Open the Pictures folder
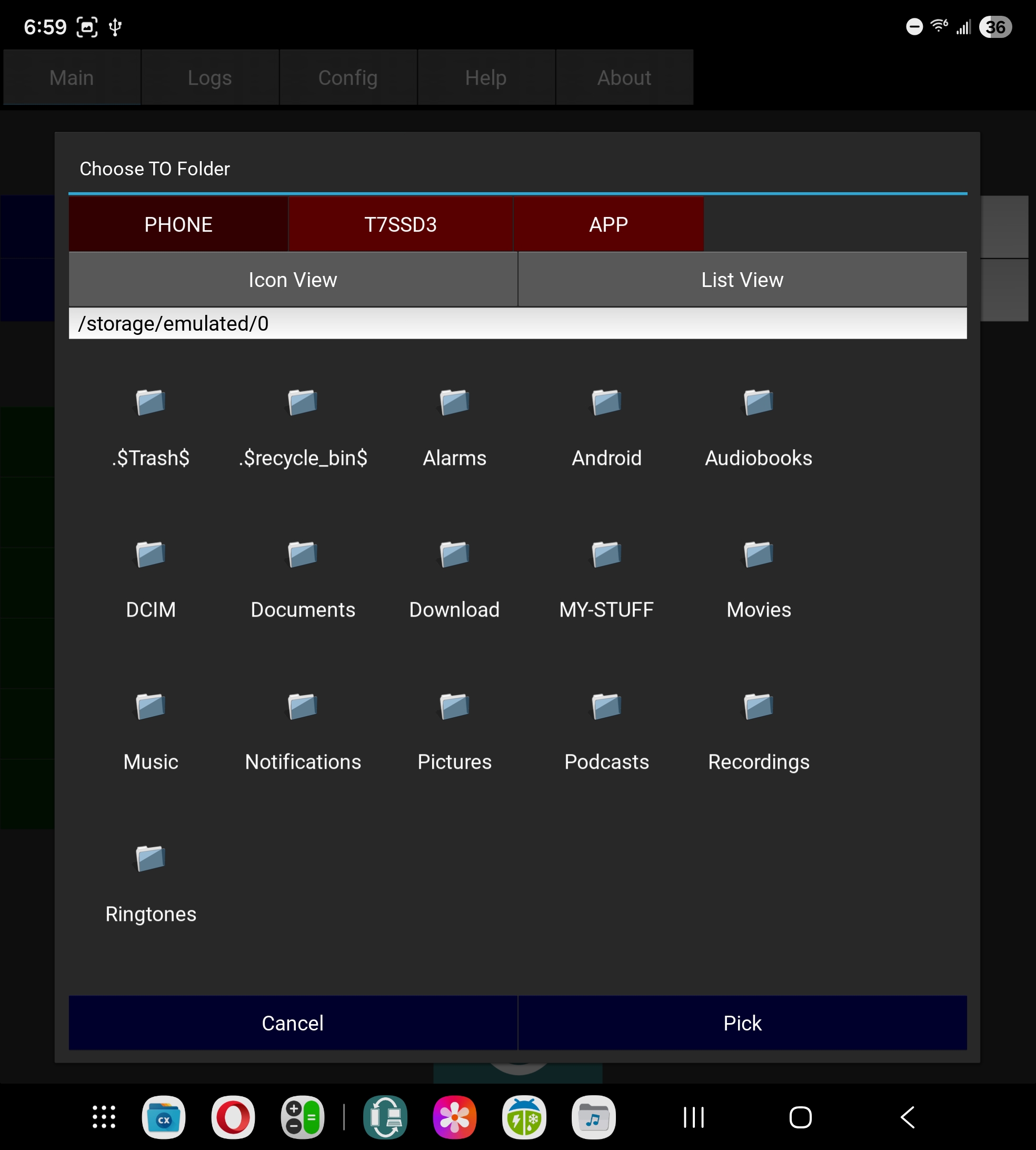The width and height of the screenshot is (1036, 1150). click(454, 707)
